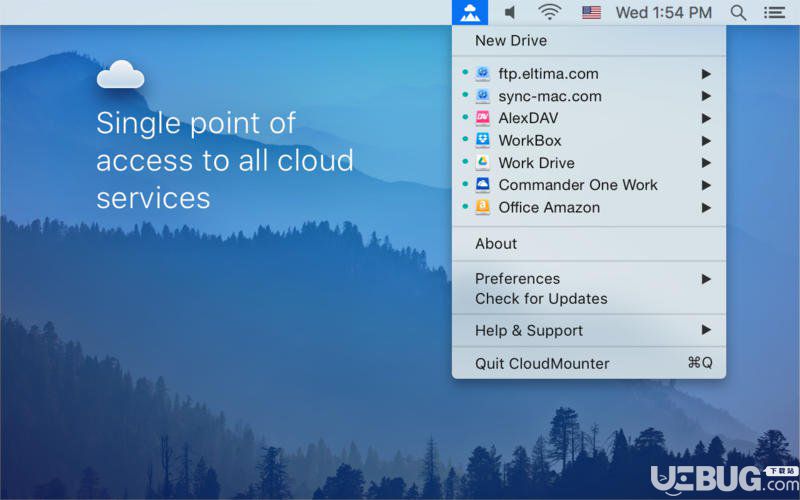Select the sync-mac.com drive label
This screenshot has width=800, height=500.
point(550,96)
